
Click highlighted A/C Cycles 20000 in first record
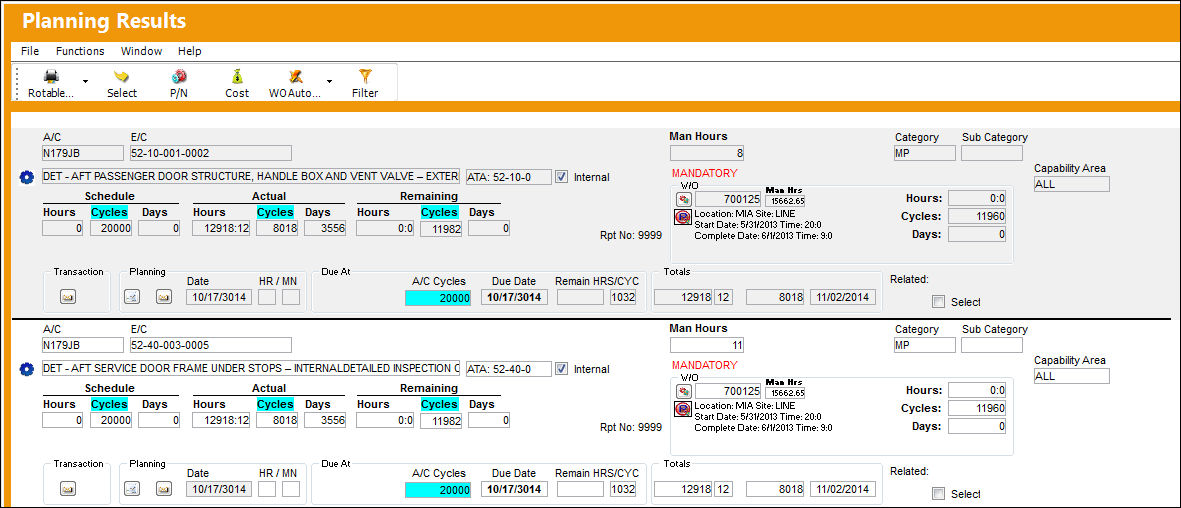pos(438,298)
